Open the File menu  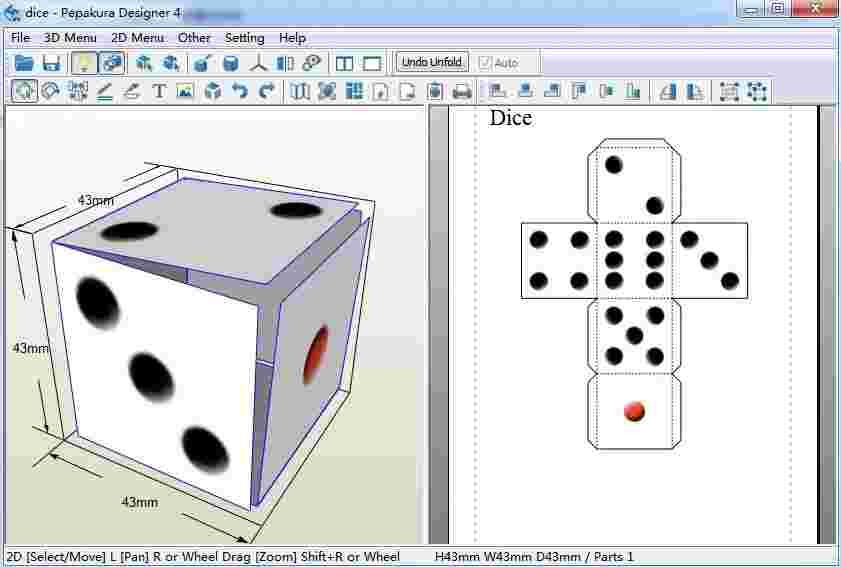pos(20,38)
